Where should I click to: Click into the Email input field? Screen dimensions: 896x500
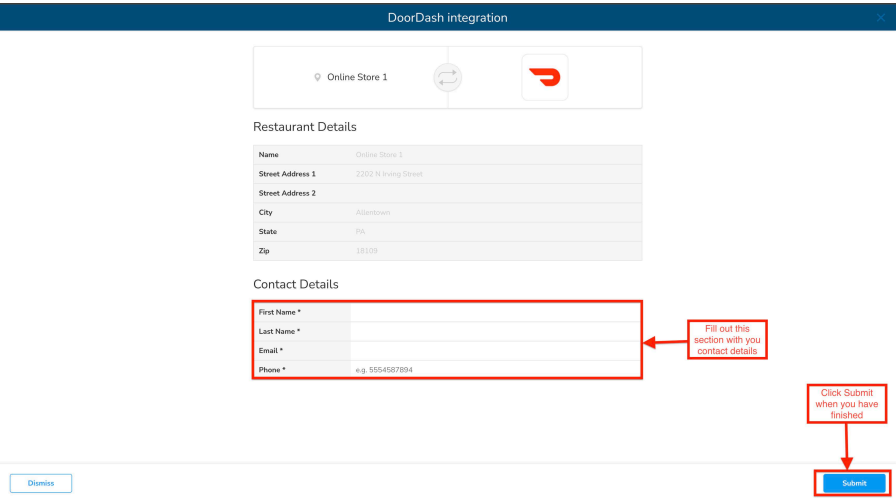click(494, 350)
